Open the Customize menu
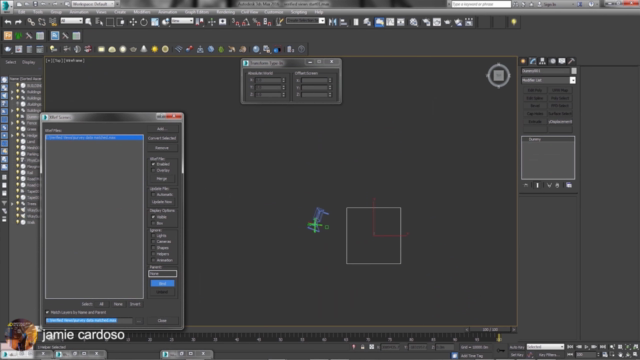The image size is (640, 360). (273, 12)
